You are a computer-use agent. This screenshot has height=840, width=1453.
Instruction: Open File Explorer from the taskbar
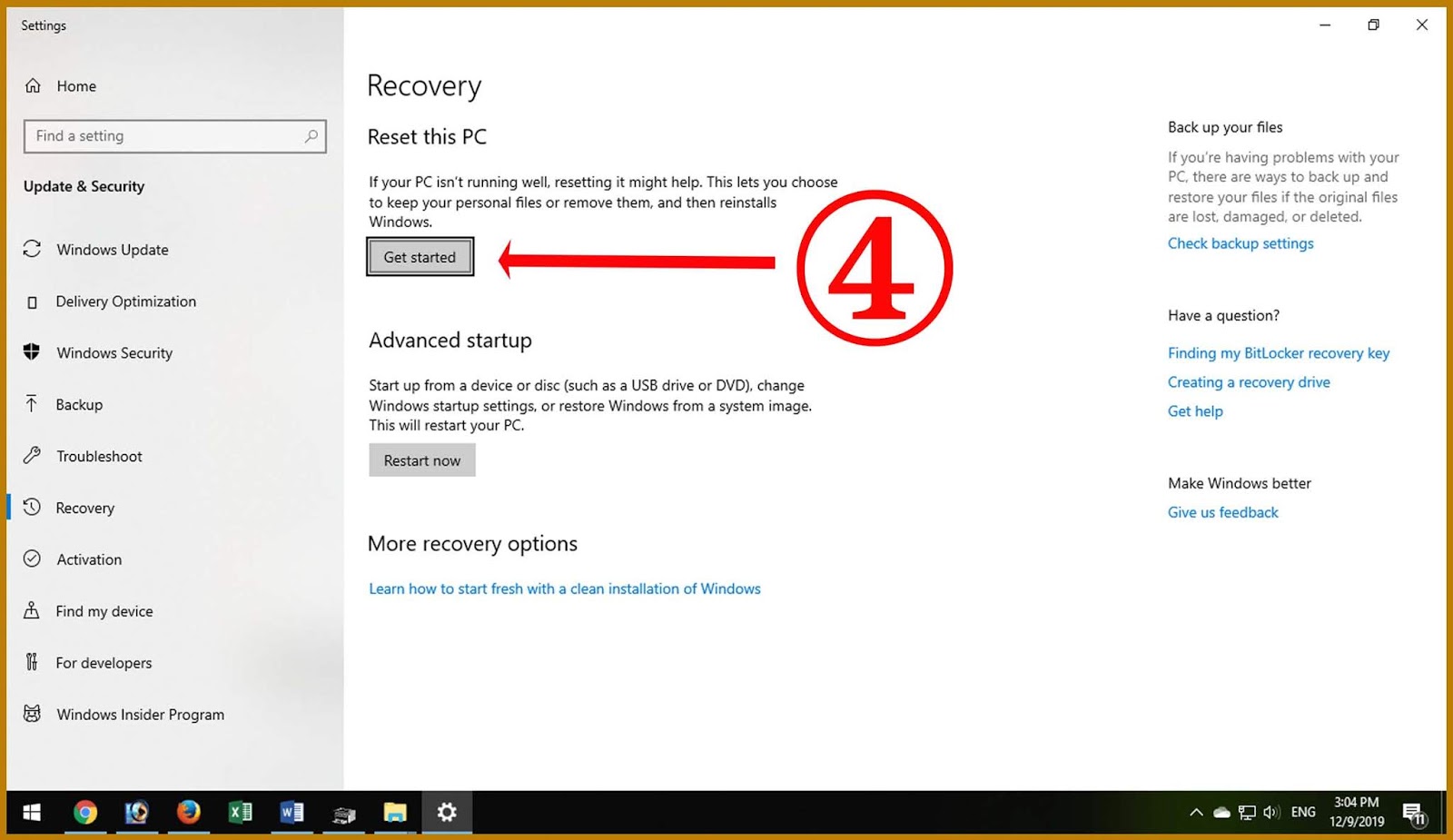(395, 813)
